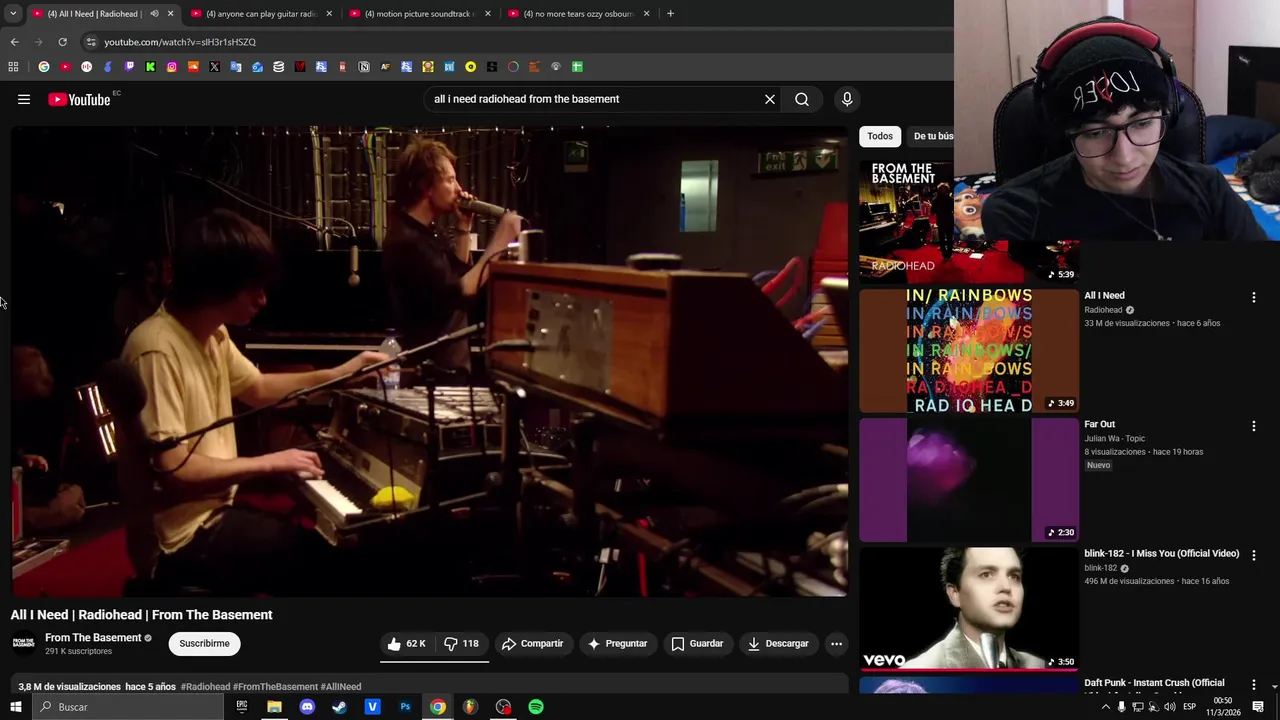Play the 'Far Out' purple thumbnail

click(x=969, y=480)
